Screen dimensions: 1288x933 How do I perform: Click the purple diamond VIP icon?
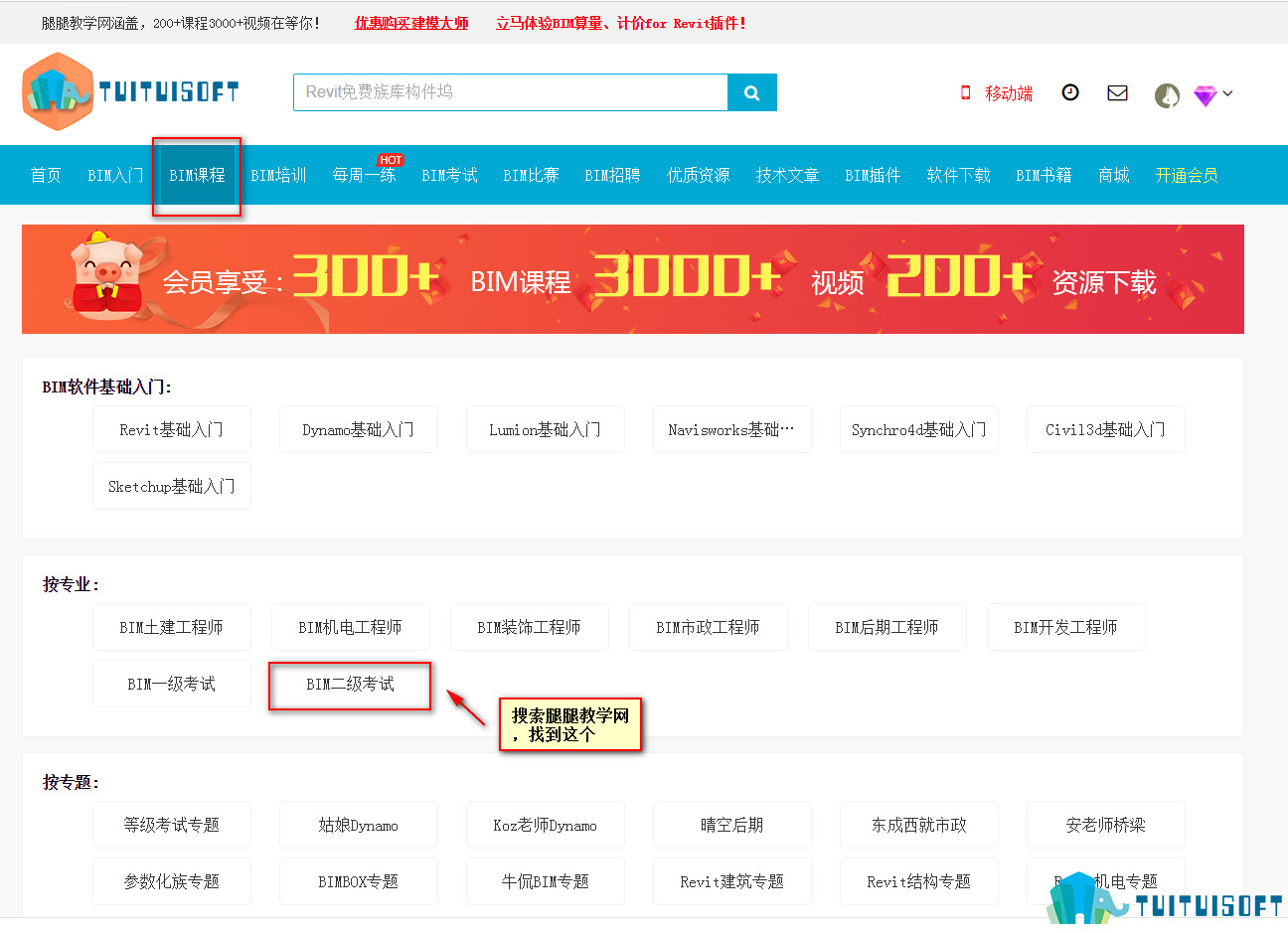pos(1206,95)
